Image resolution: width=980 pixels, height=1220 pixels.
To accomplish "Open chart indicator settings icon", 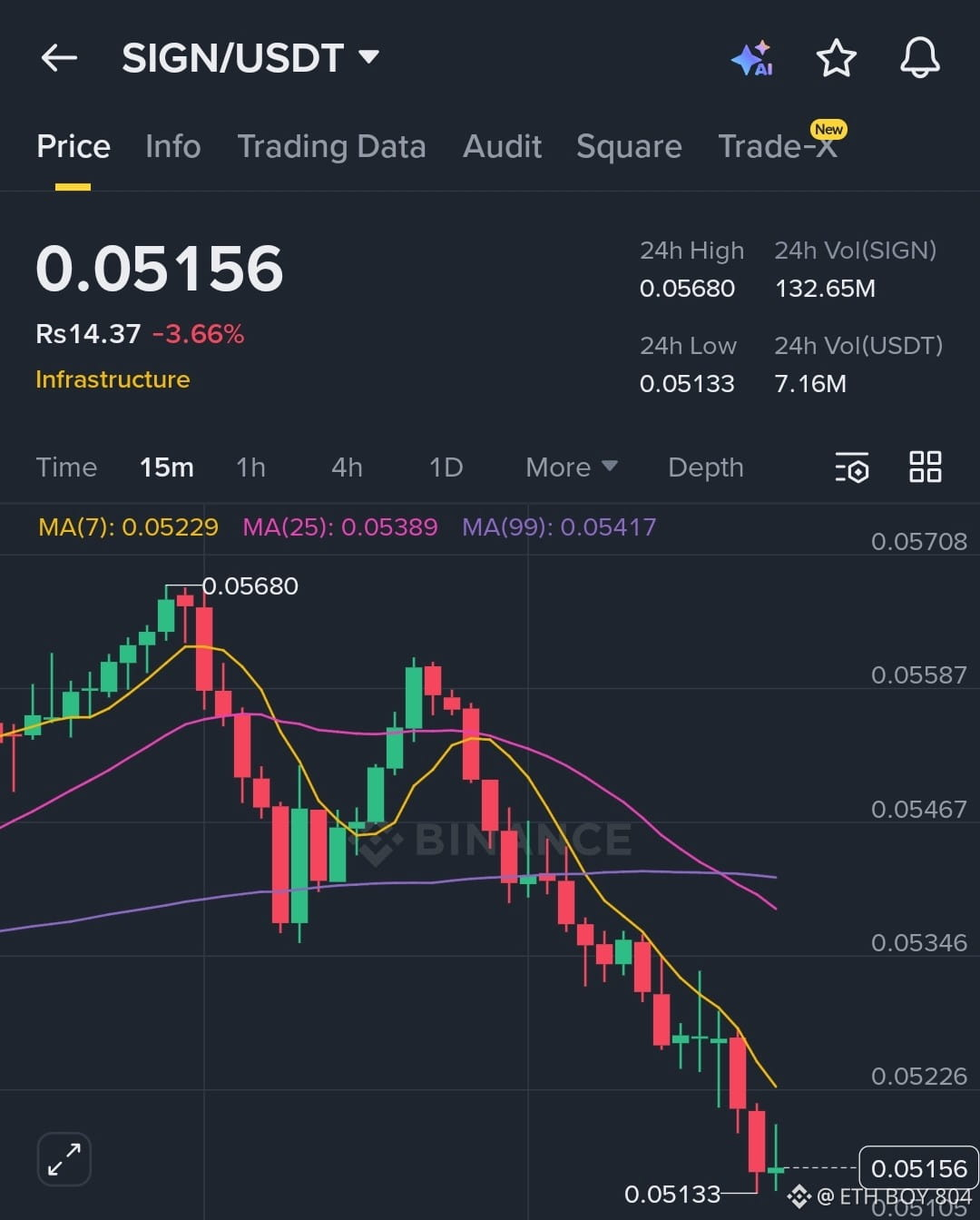I will coord(852,467).
